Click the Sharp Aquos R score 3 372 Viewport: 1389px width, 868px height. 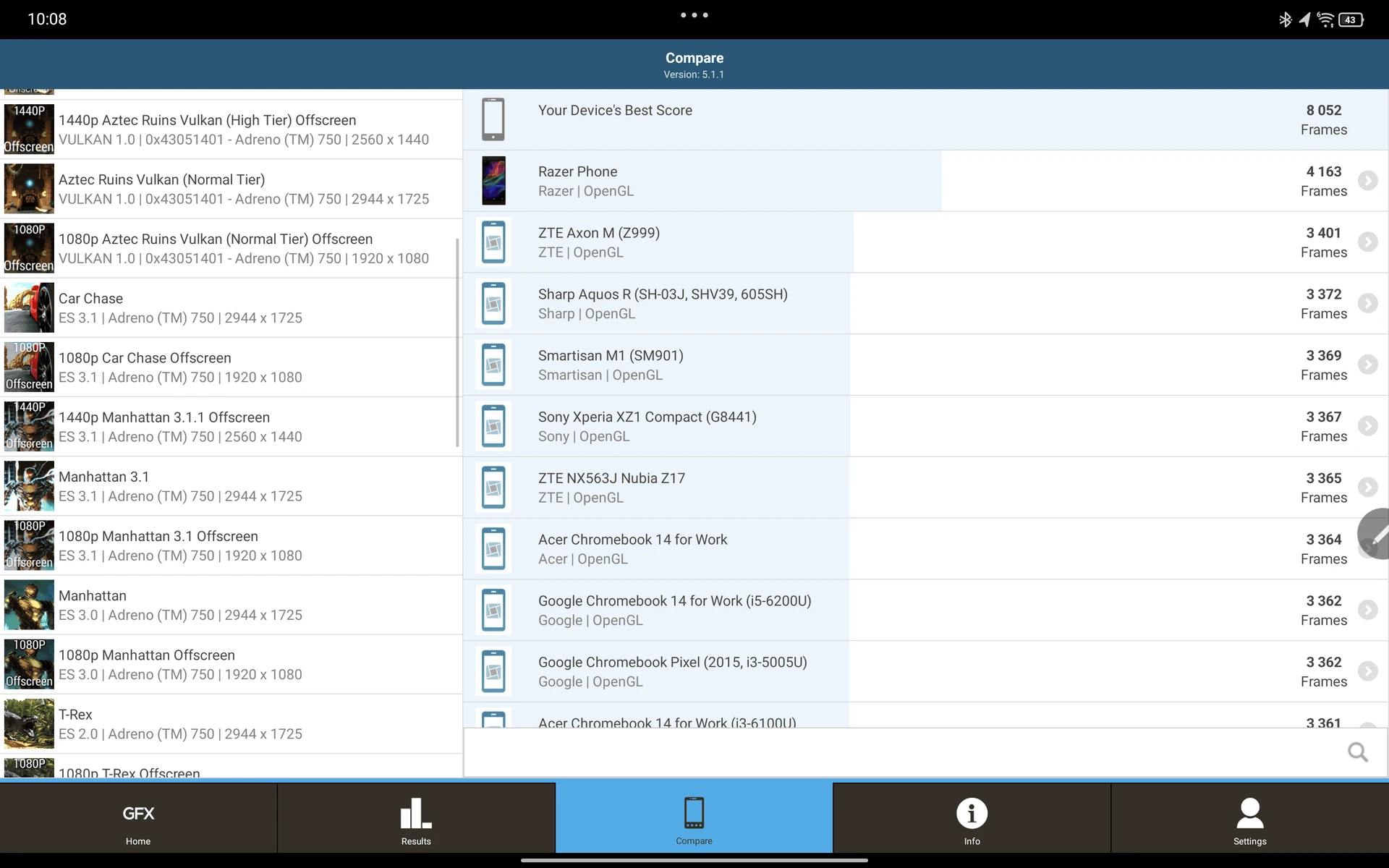tap(1324, 294)
